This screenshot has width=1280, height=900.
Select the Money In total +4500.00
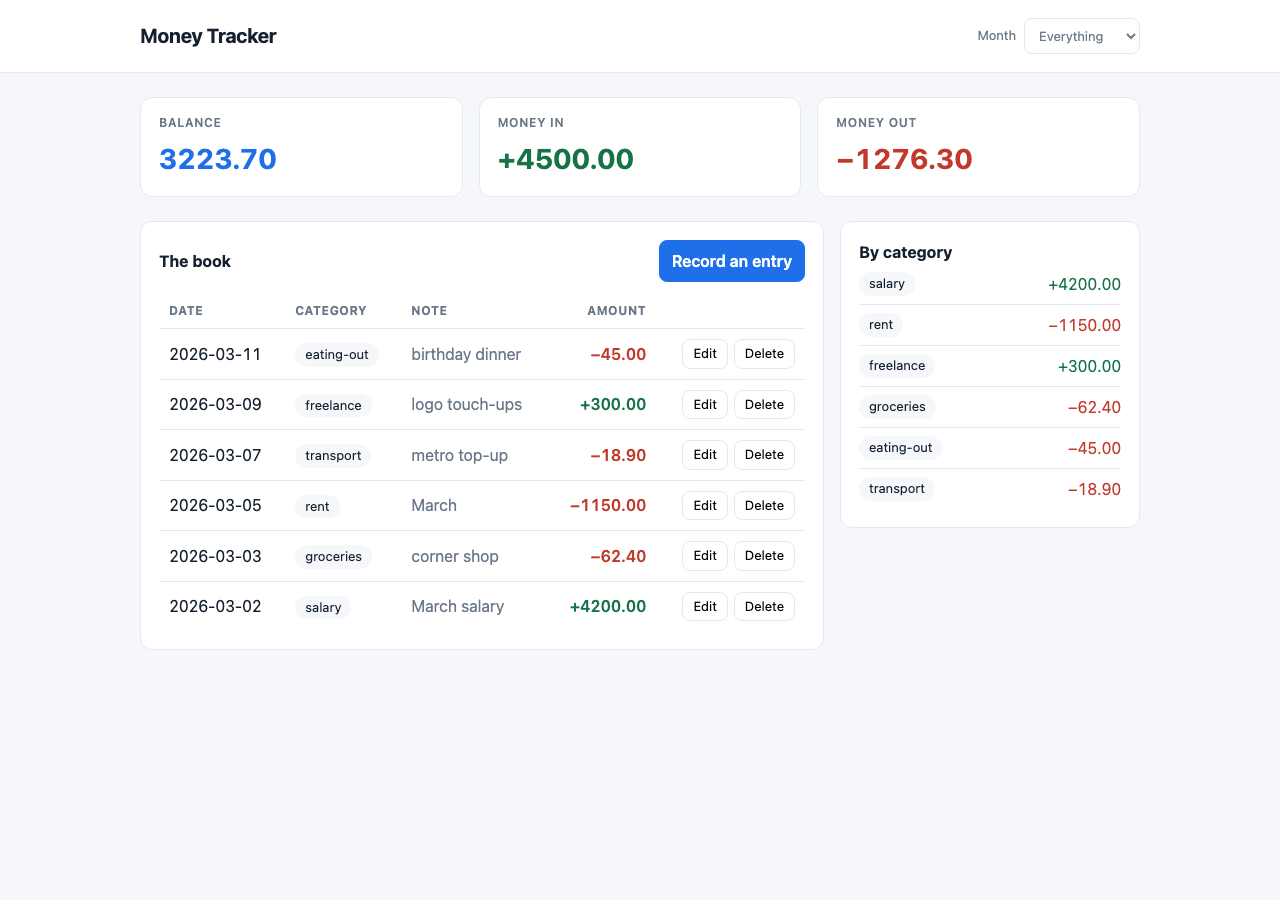[566, 159]
